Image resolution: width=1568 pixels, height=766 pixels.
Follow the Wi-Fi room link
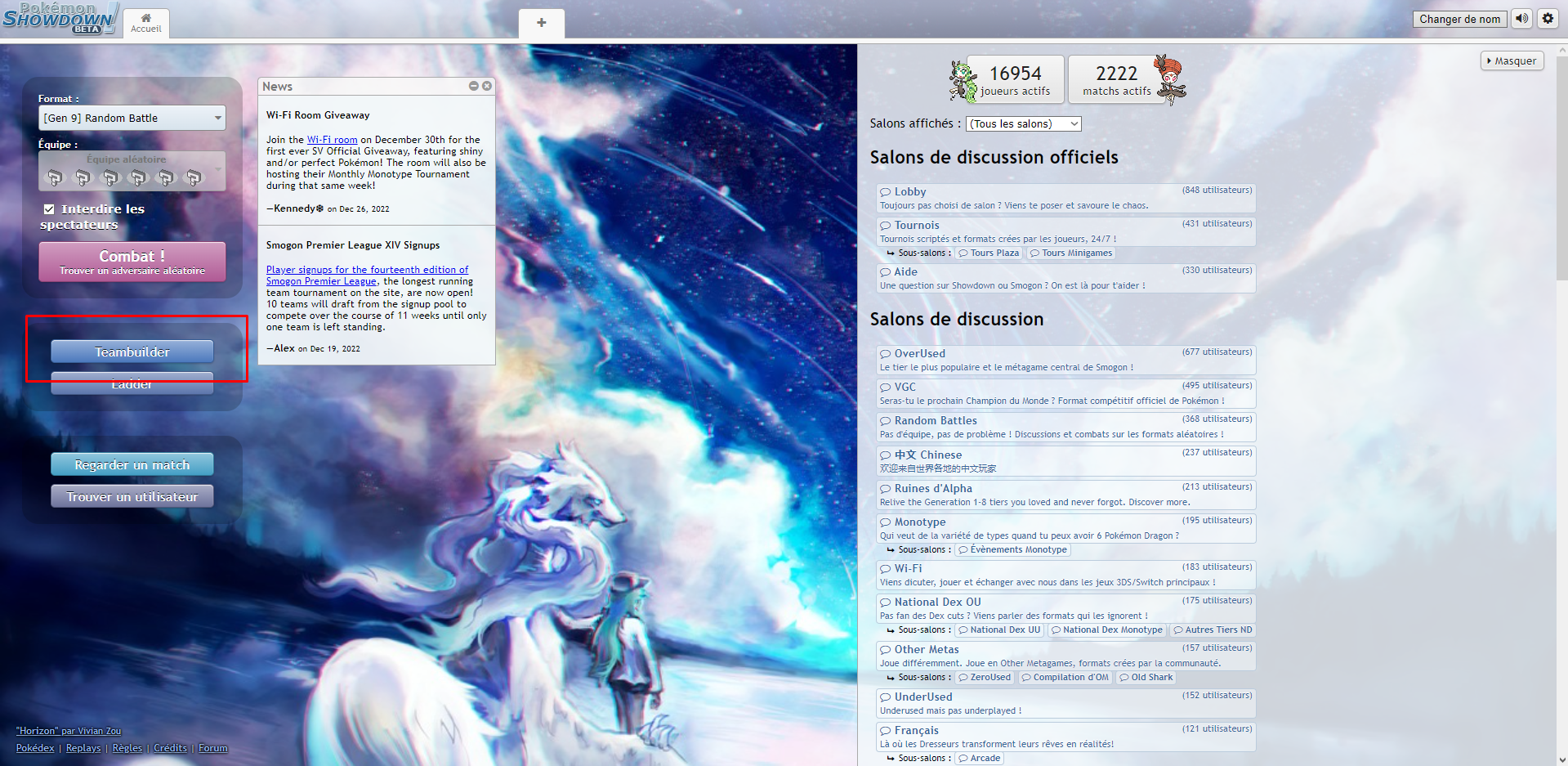pos(332,140)
